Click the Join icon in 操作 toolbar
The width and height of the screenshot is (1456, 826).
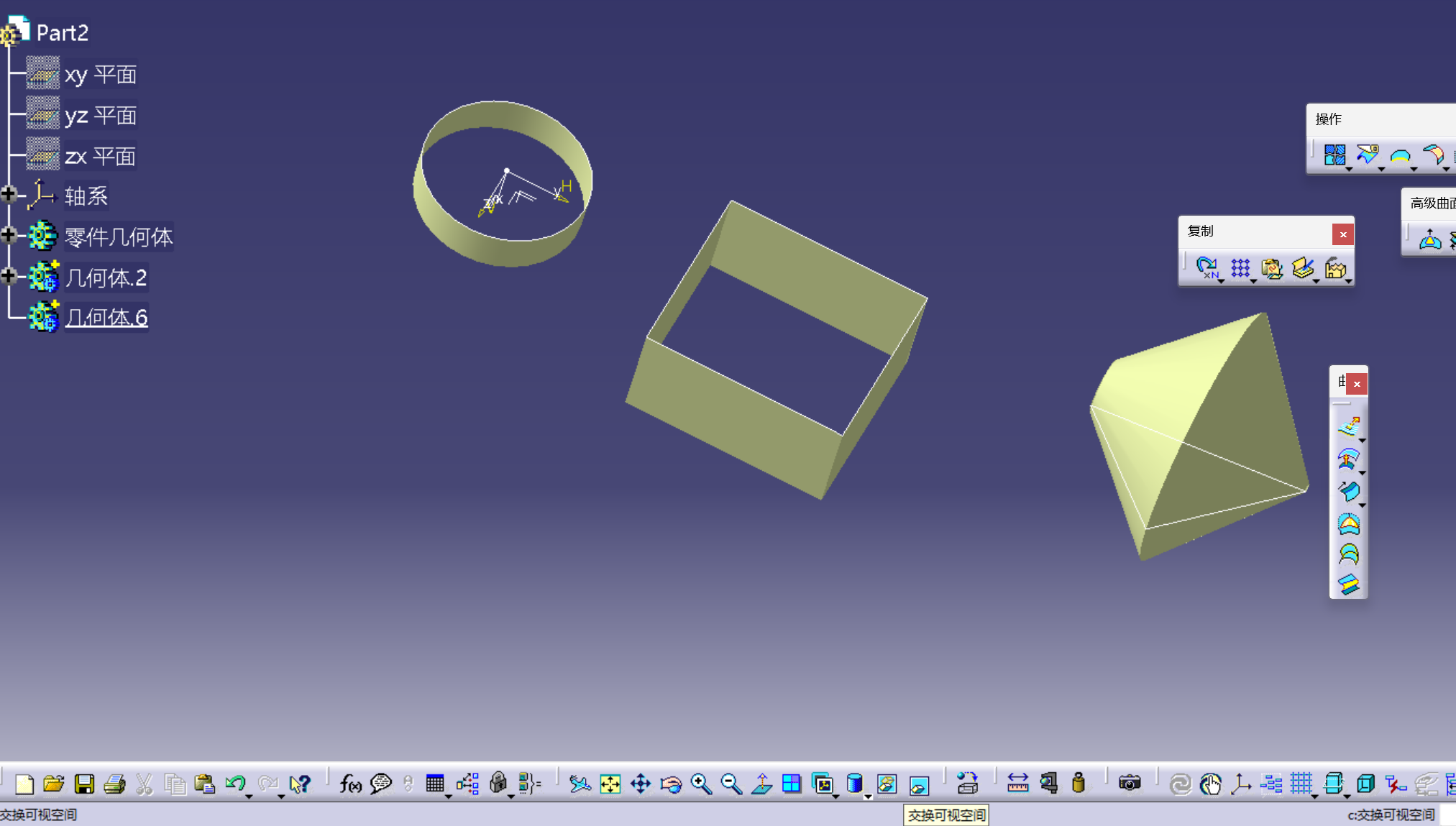[1334, 155]
